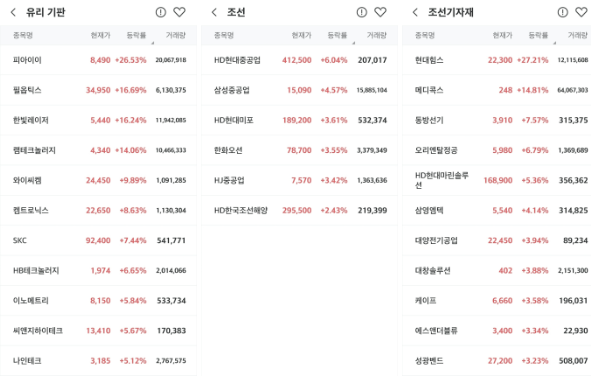
Task: Open 피아이이 stock row
Action: coord(98,60)
